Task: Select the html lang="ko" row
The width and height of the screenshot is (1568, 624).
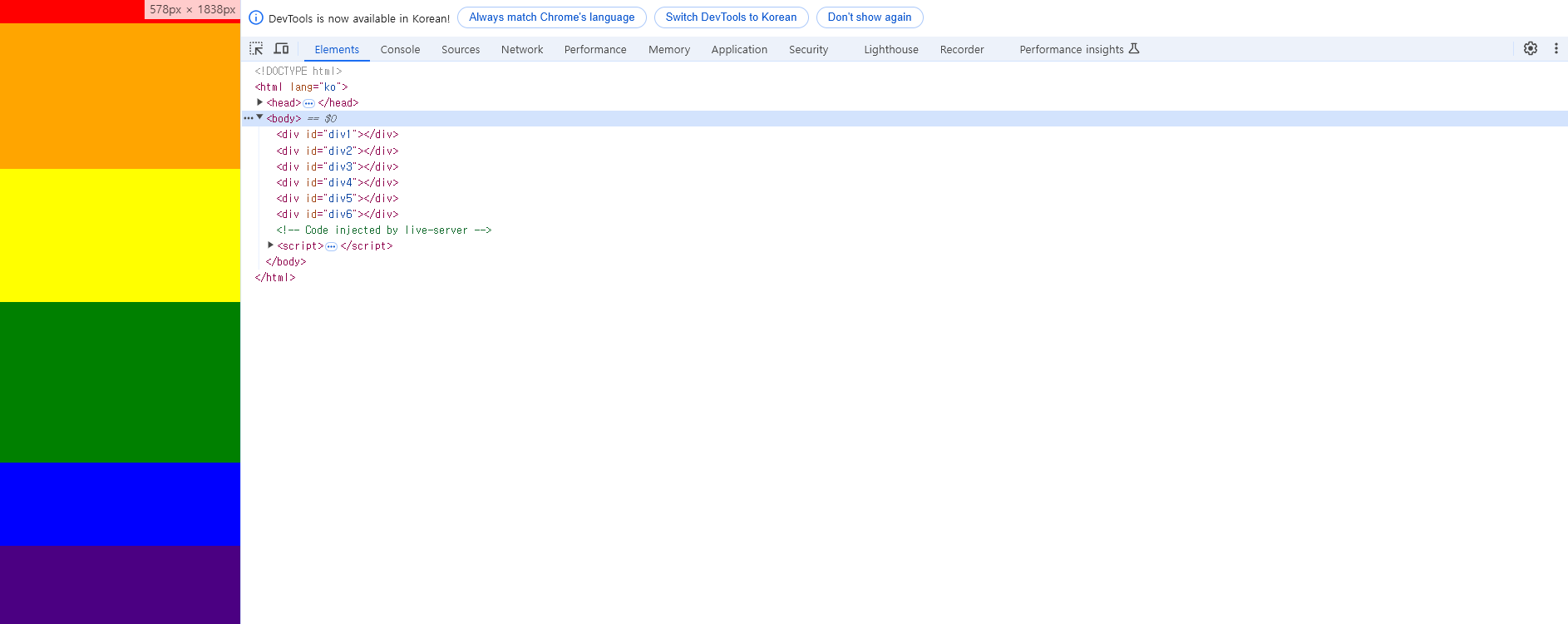Action: click(x=905, y=87)
